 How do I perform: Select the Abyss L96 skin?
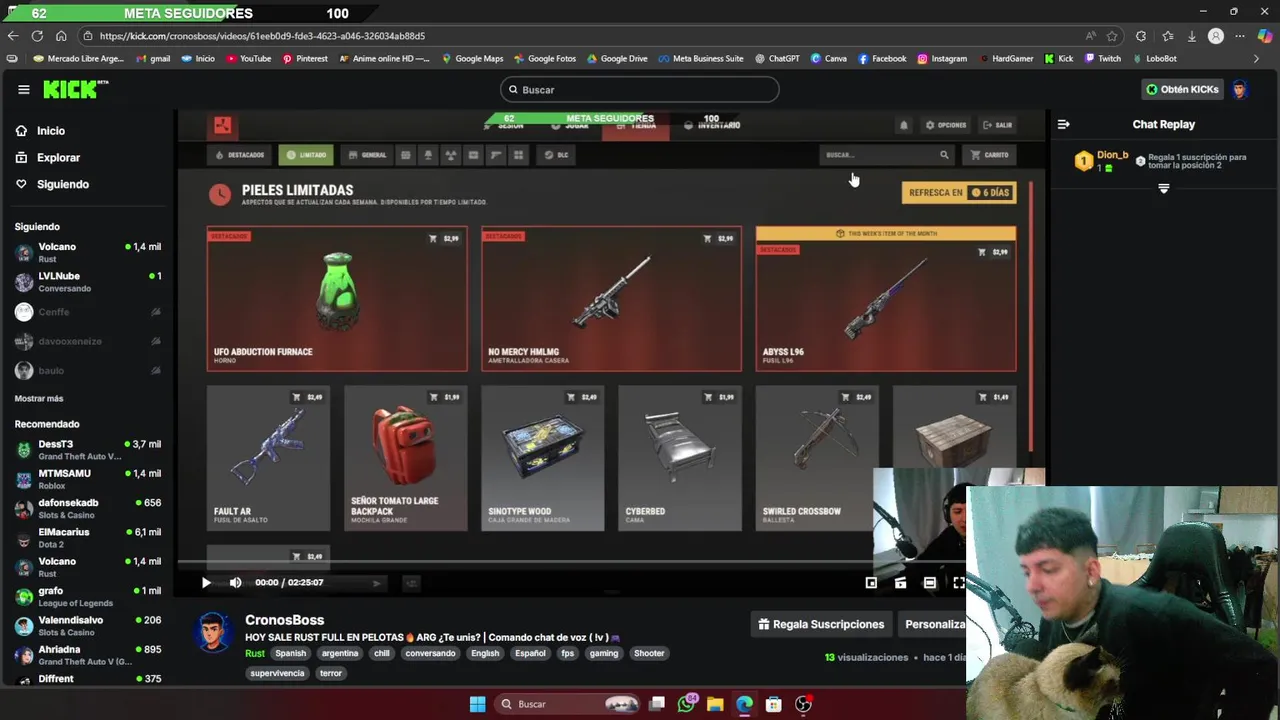click(886, 299)
